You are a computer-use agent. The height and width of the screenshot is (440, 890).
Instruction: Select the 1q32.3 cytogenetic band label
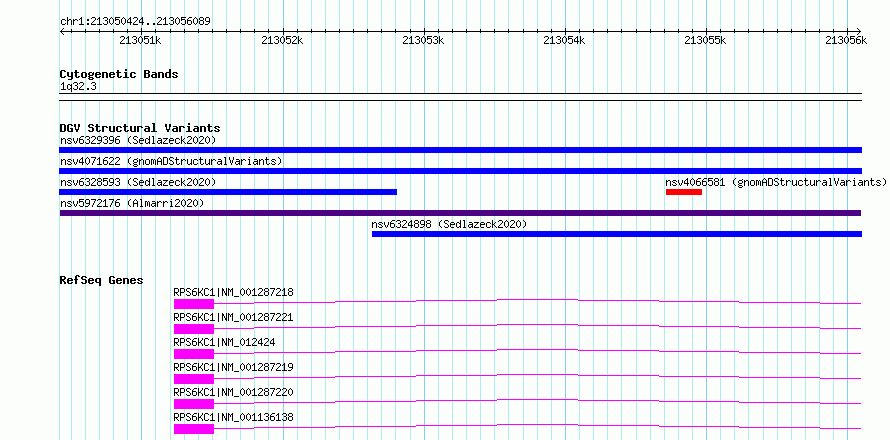pyautogui.click(x=78, y=86)
